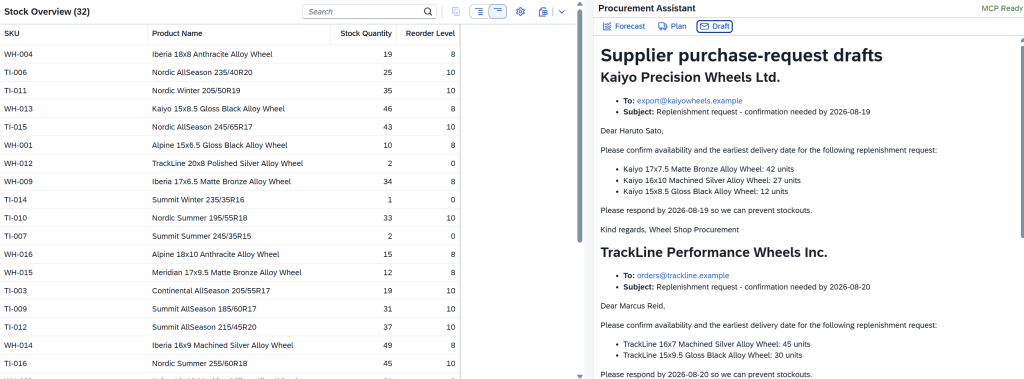Viewport: 1024px width, 379px height.
Task: Click Nordic Summer 255/60R18 product name
Action: (x=200, y=363)
